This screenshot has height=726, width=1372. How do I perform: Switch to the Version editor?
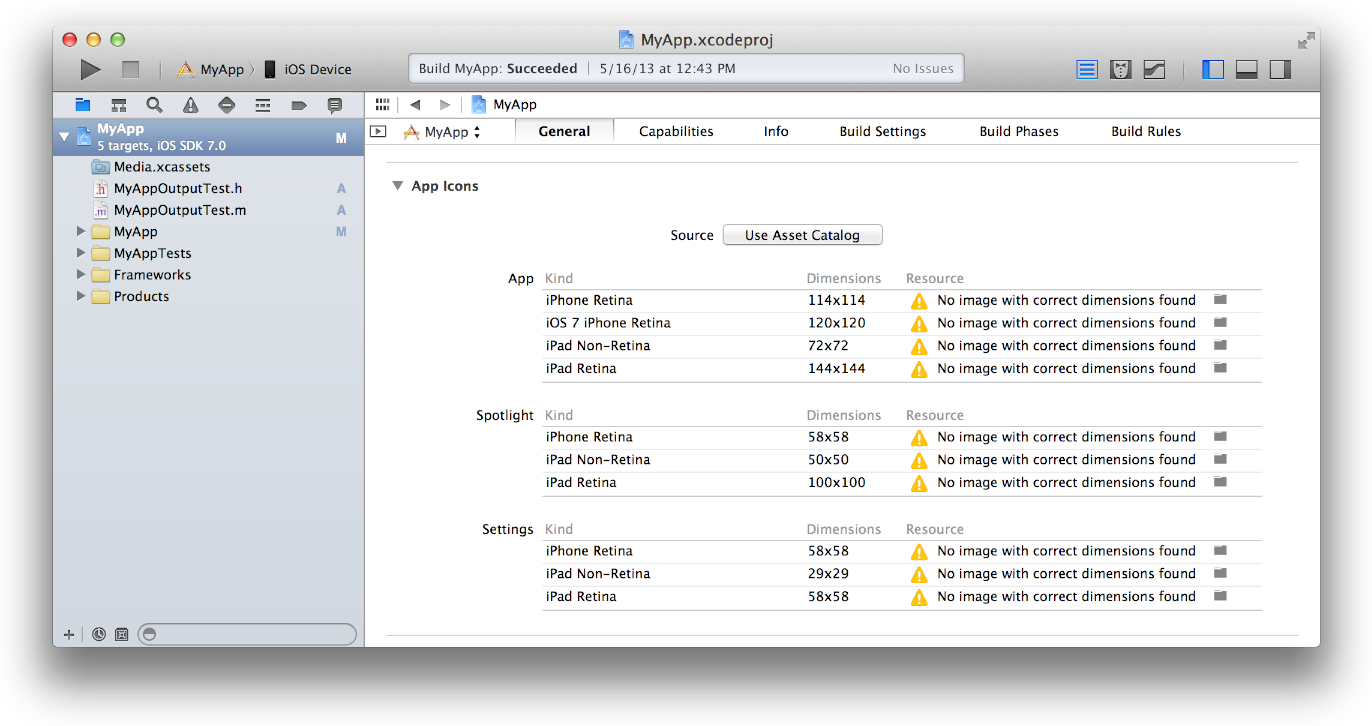(x=1154, y=69)
